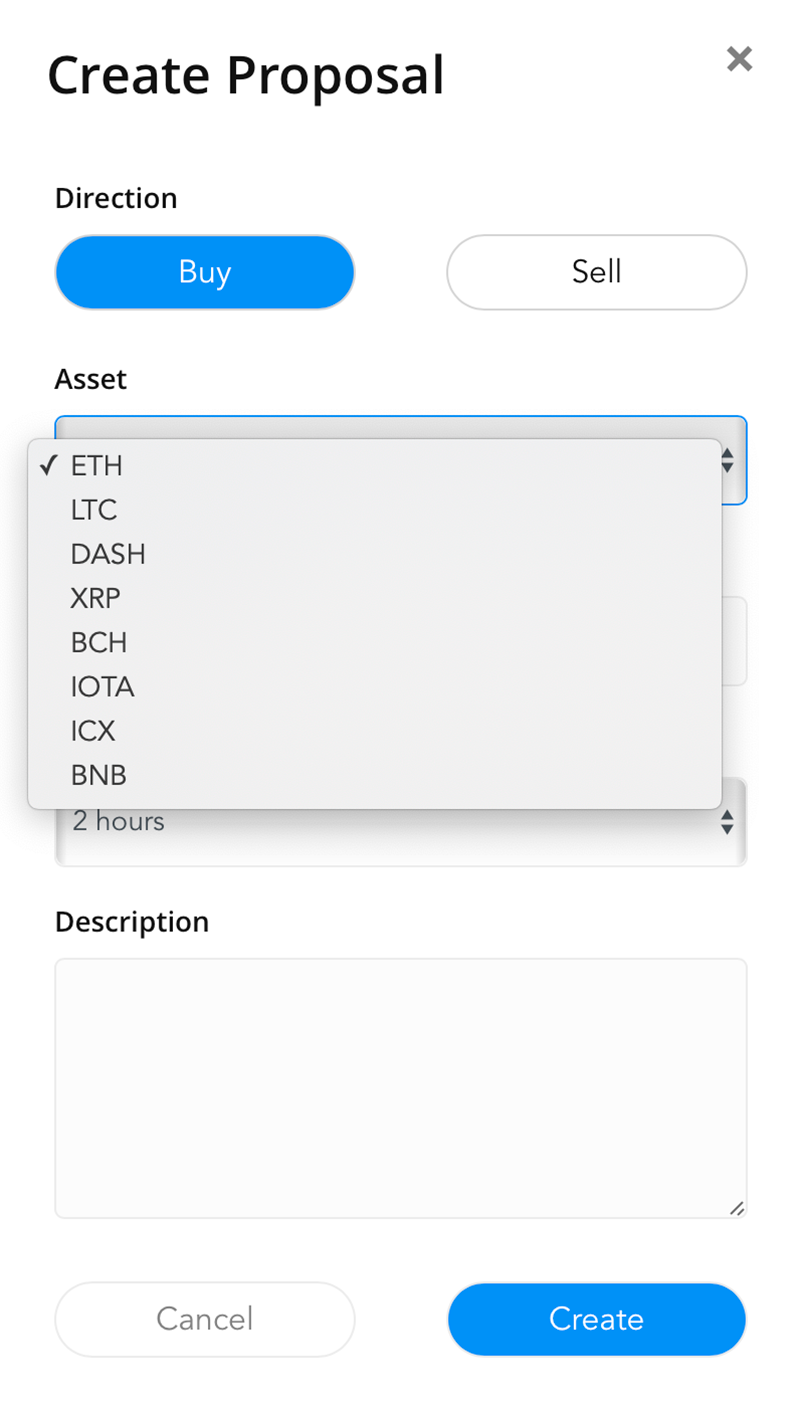Image resolution: width=800 pixels, height=1408 pixels.
Task: Focus the Description text area
Action: pos(401,1088)
